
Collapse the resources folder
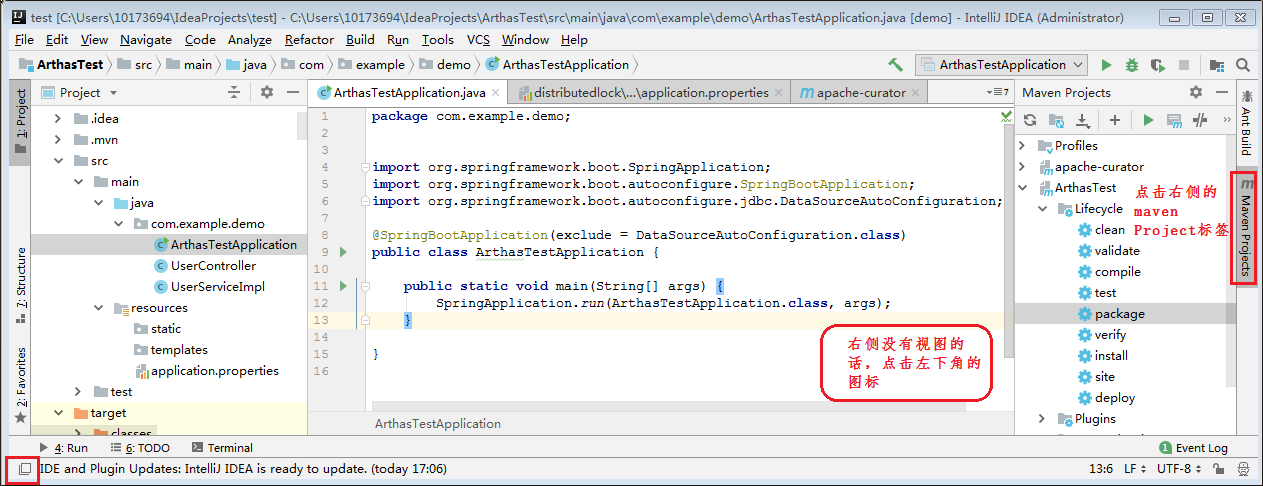(99, 308)
